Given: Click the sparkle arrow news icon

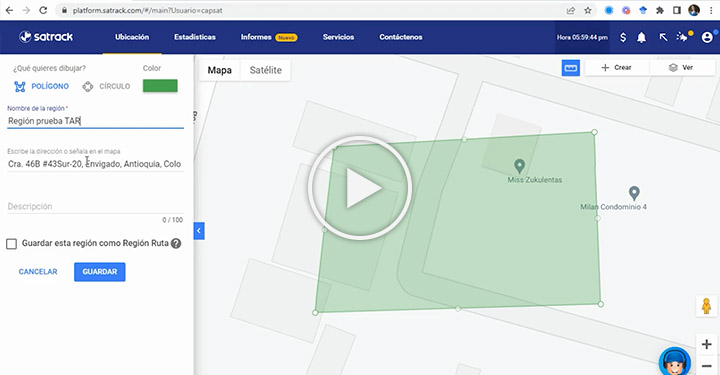Looking at the screenshot, I should click(x=683, y=37).
